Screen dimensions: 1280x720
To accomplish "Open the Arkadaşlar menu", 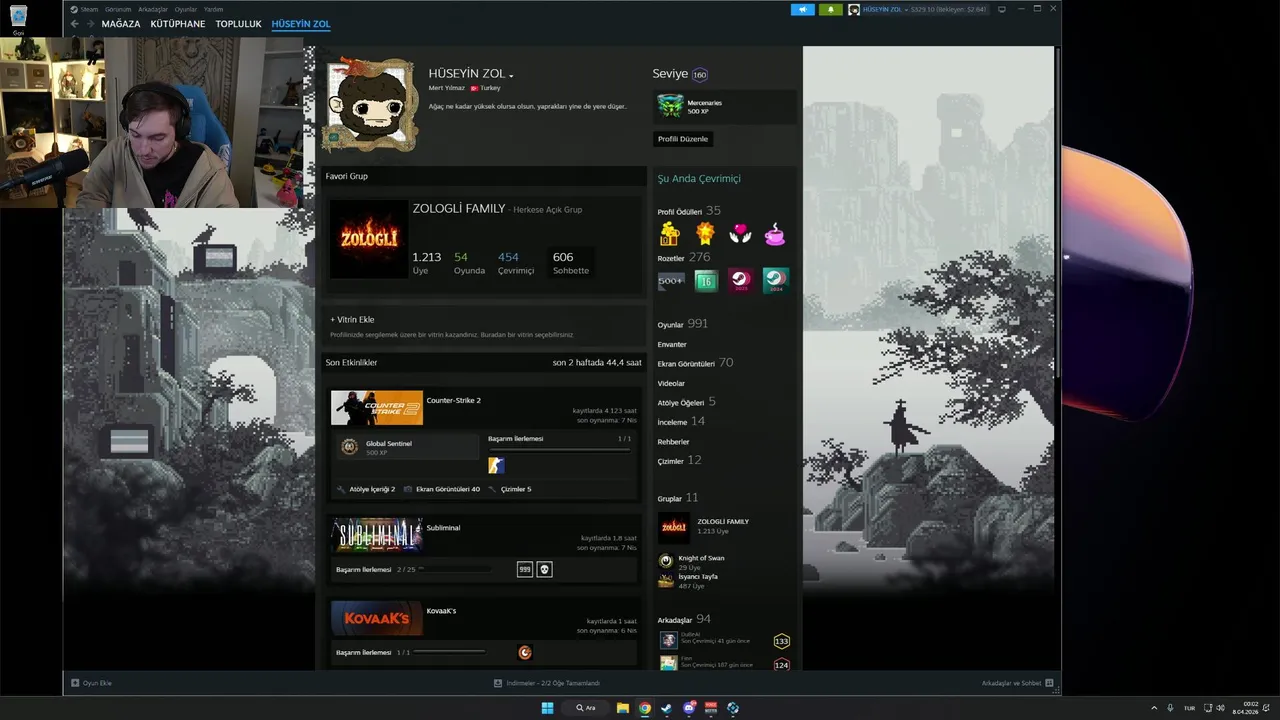I will click(x=153, y=9).
